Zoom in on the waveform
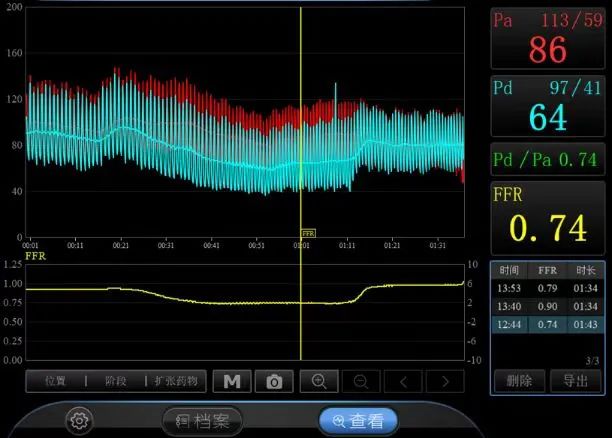Viewport: 612px width, 438px height. 319,381
